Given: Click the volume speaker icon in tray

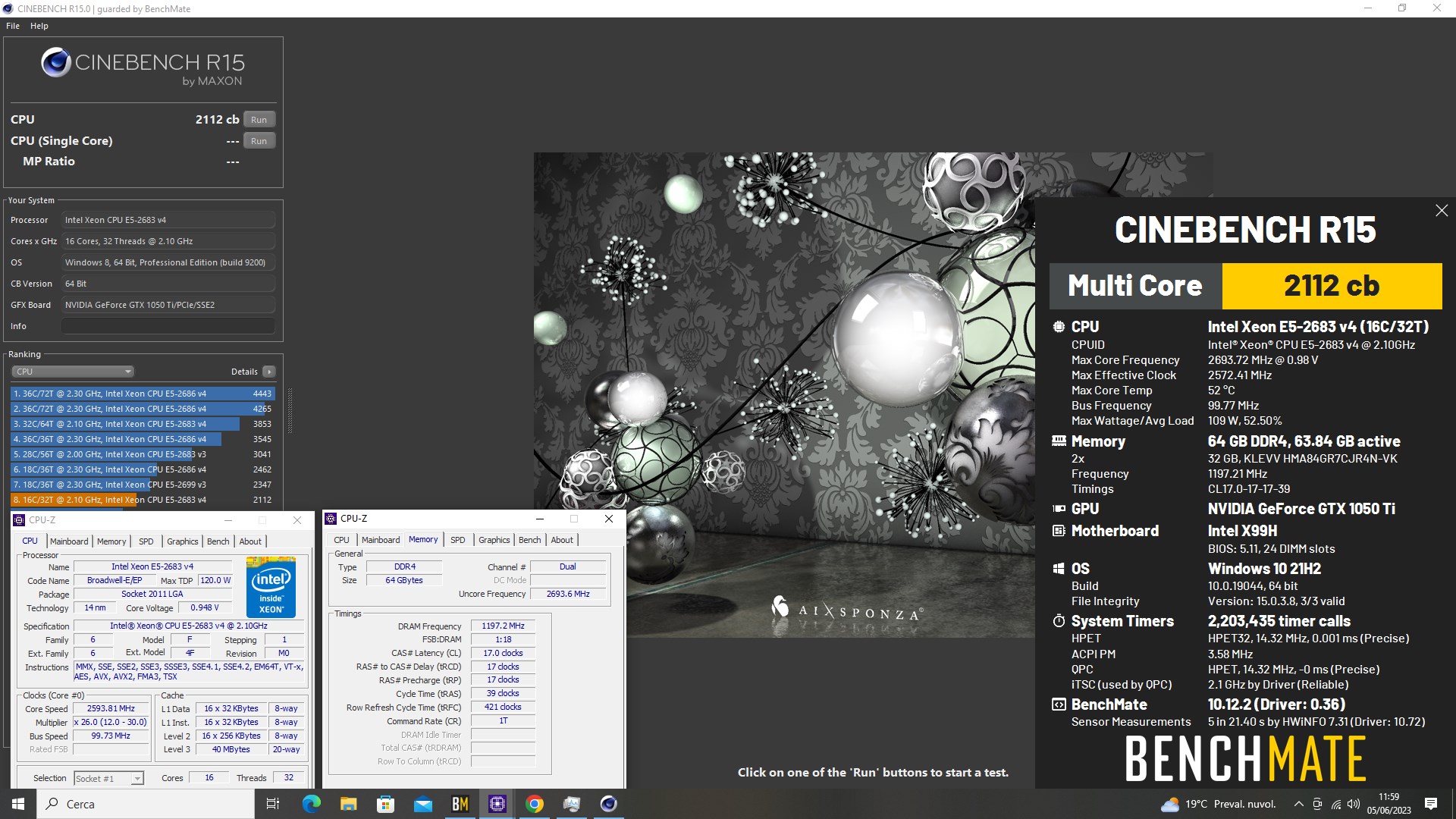Looking at the screenshot, I should [1354, 804].
